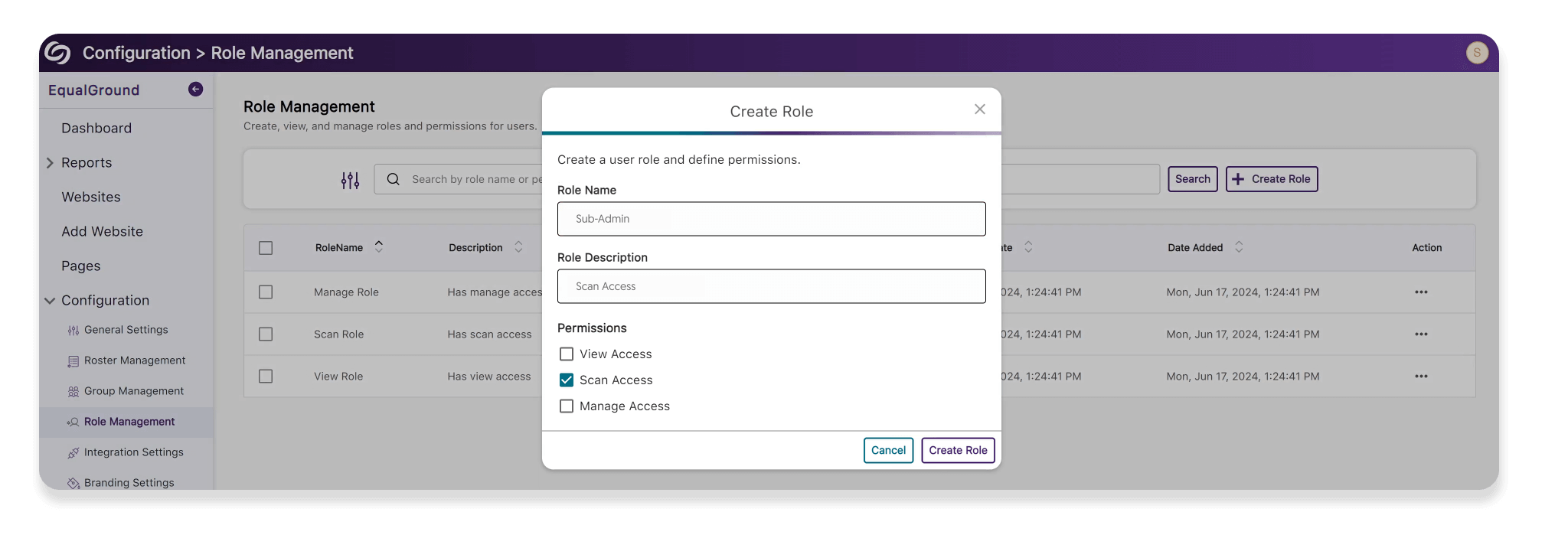
Task: Close the Create Role dialog
Action: (x=979, y=109)
